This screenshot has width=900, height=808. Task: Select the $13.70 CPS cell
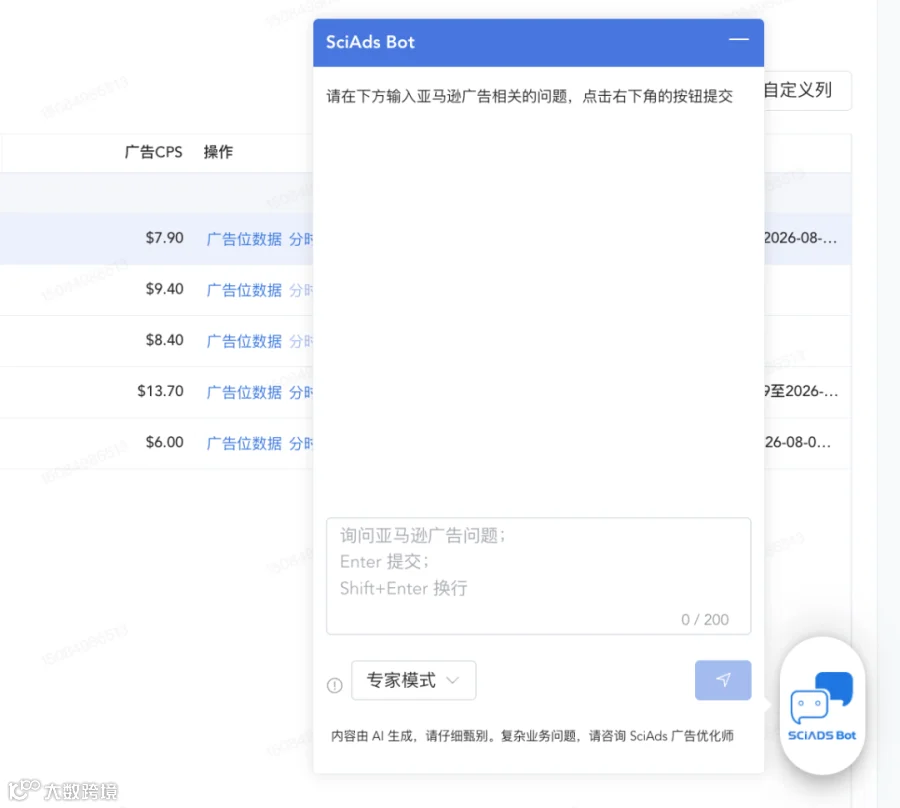(x=160, y=391)
